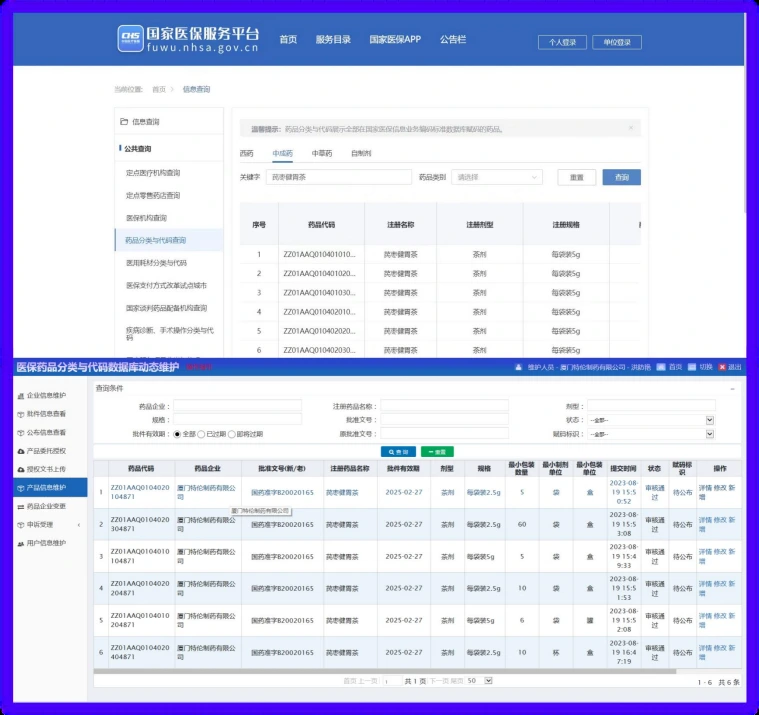Dismiss the 温馨提示 notice with its X

[x=631, y=128]
